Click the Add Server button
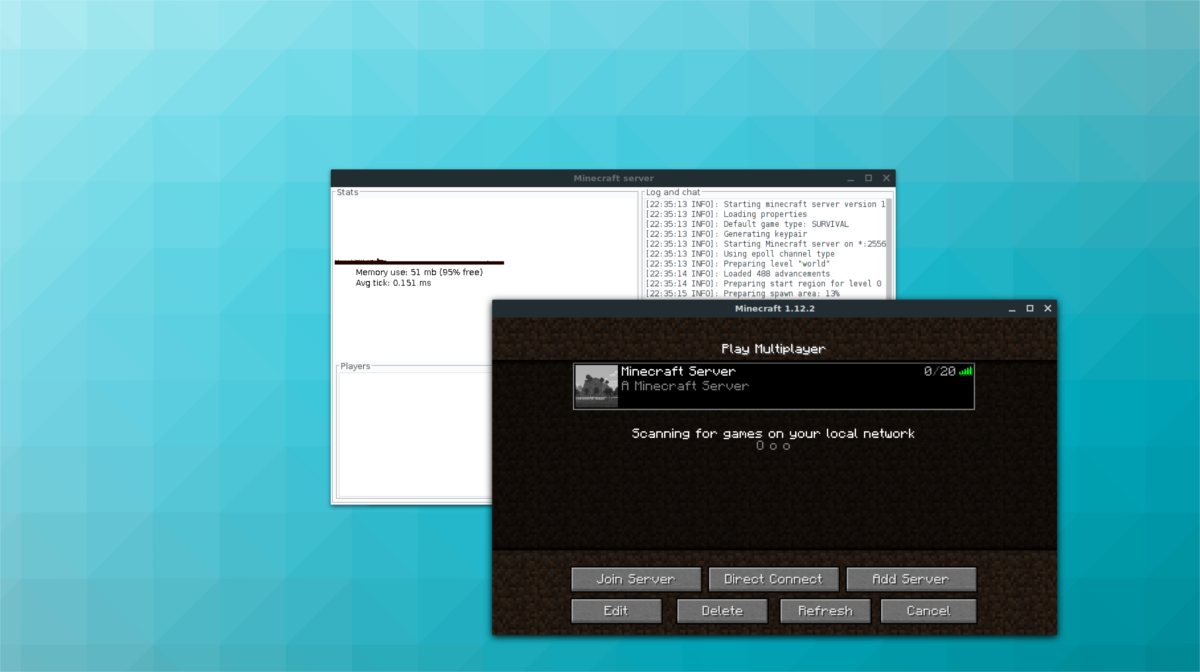The width and height of the screenshot is (1200, 672). pyautogui.click(x=911, y=579)
